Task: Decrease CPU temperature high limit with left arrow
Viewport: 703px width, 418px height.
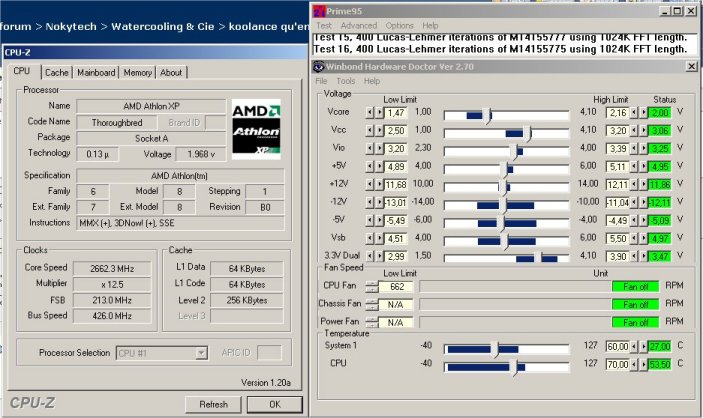Action: [634, 365]
